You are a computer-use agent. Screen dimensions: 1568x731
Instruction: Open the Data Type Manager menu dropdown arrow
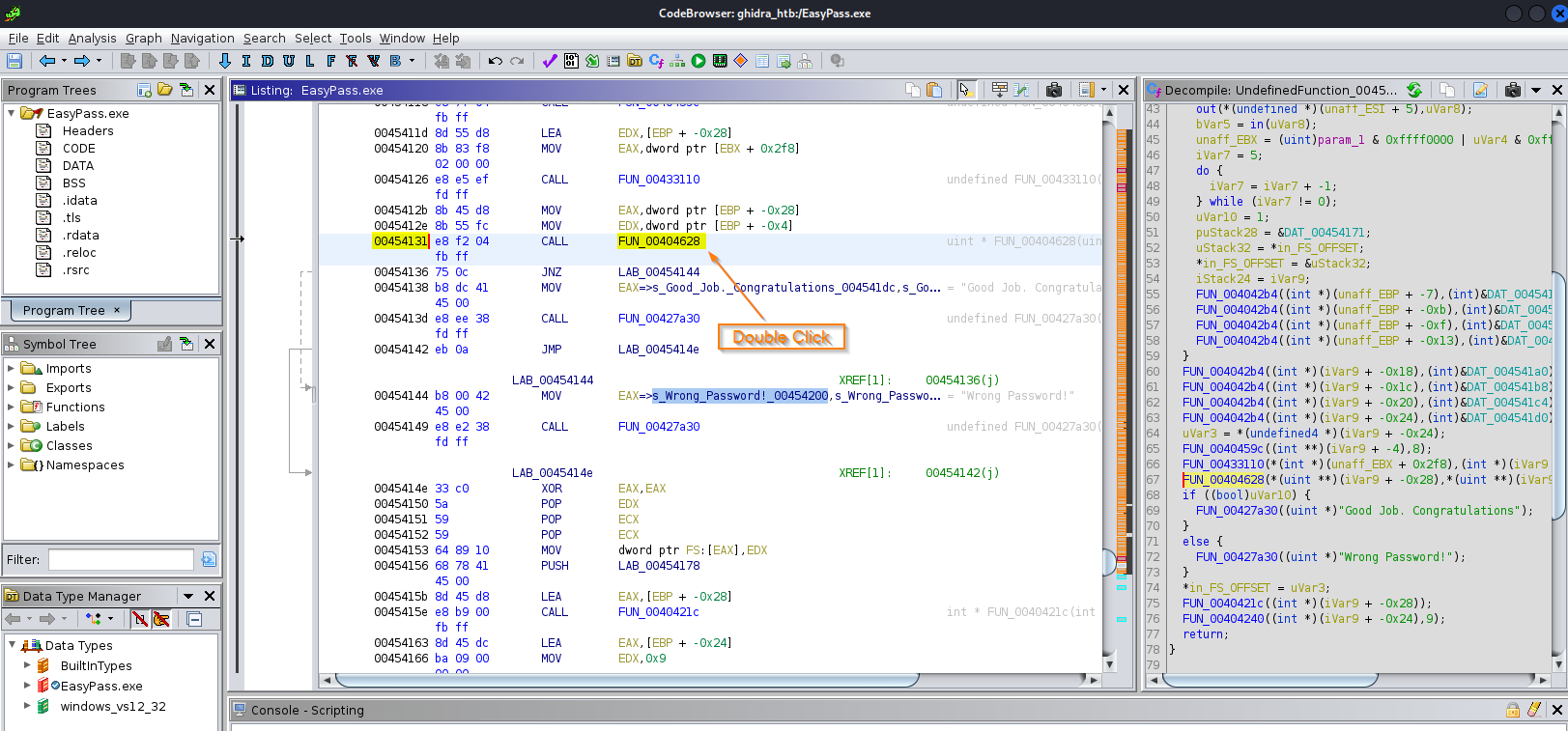tap(188, 596)
